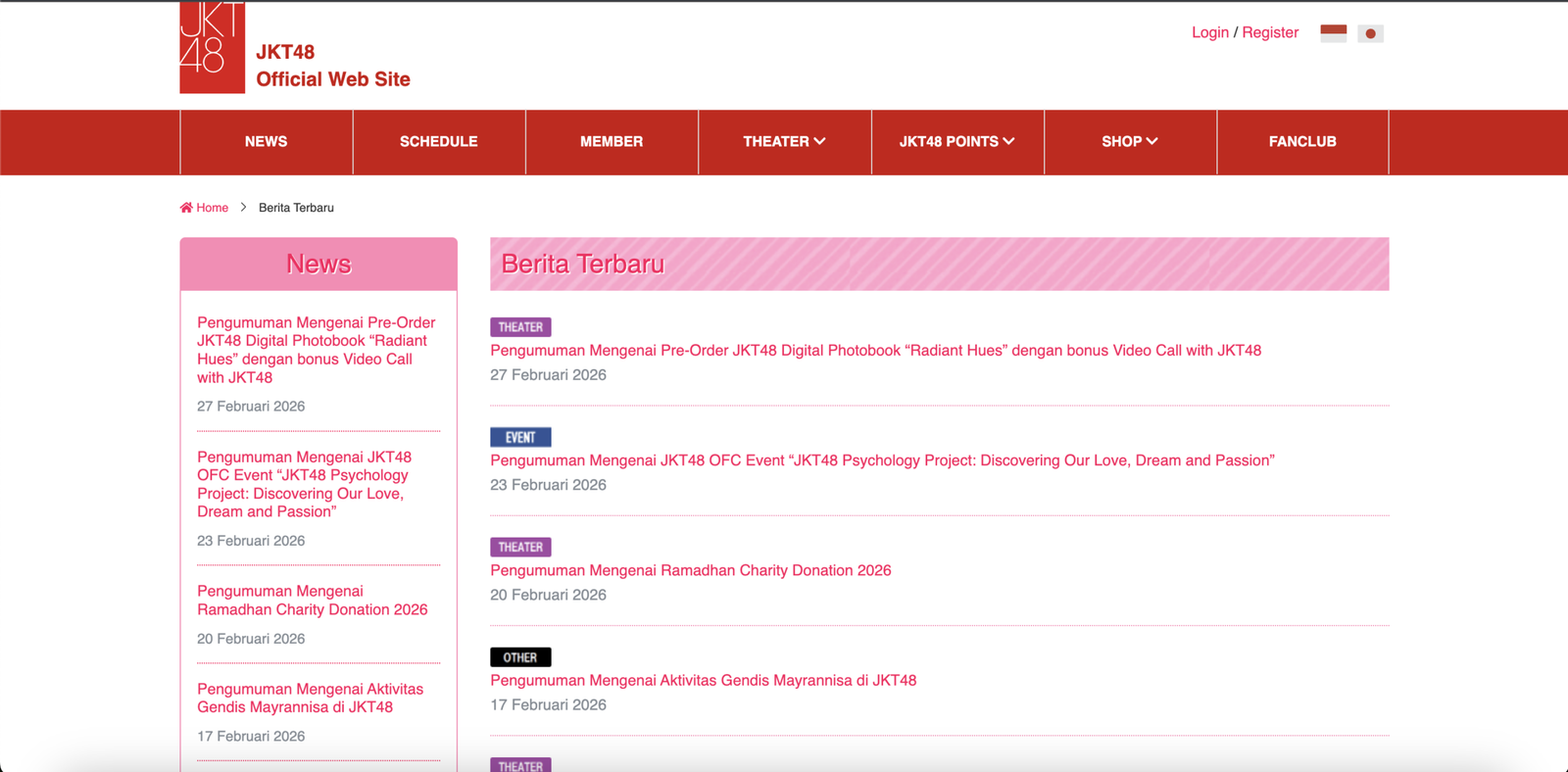Viewport: 1568px width, 772px height.
Task: Switch language with the Japanese flag icon
Action: [1370, 33]
